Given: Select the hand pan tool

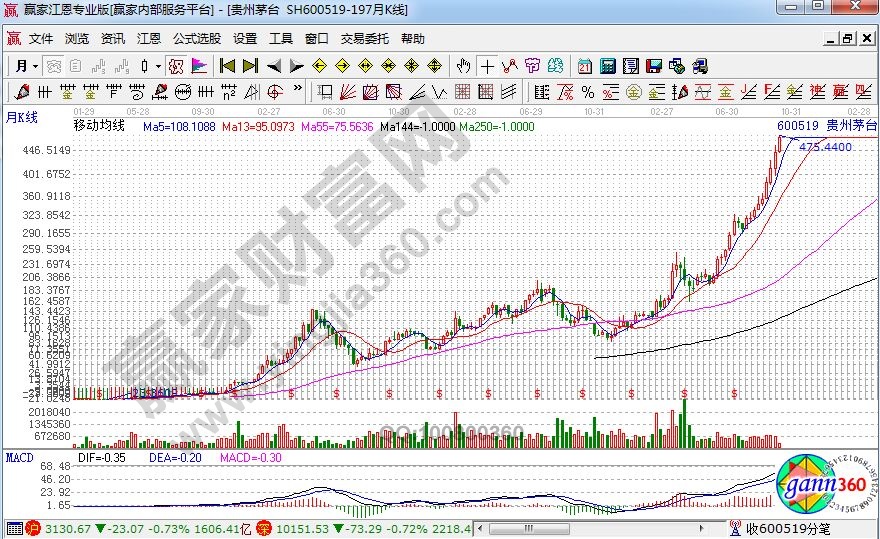Looking at the screenshot, I should point(463,66).
